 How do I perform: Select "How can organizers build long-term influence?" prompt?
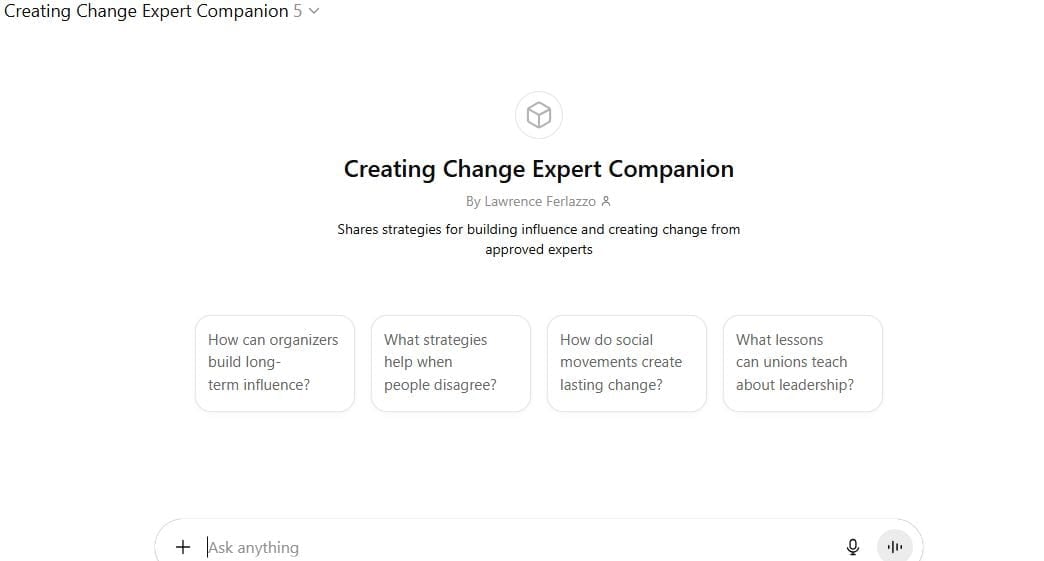pos(274,362)
